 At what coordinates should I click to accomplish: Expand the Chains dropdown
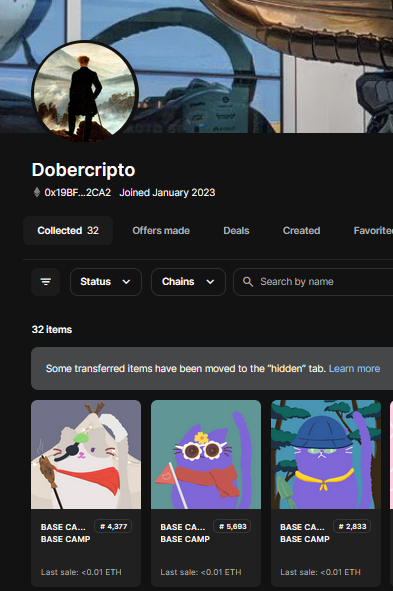tap(188, 282)
